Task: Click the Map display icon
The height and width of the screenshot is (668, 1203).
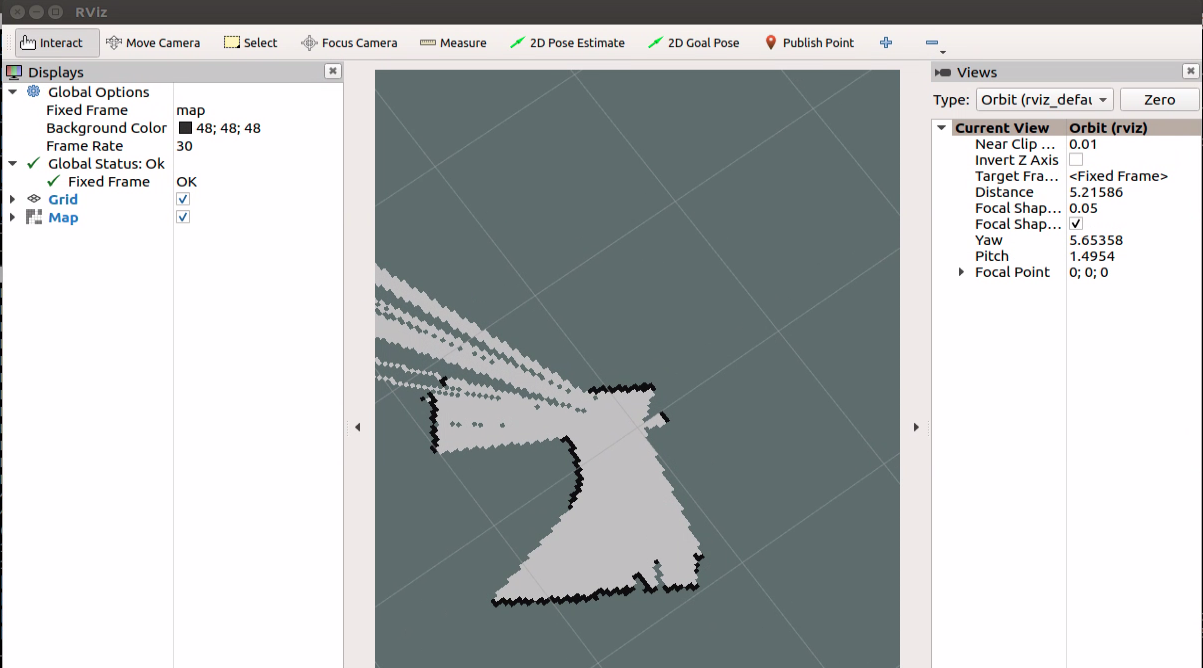Action: coord(34,218)
